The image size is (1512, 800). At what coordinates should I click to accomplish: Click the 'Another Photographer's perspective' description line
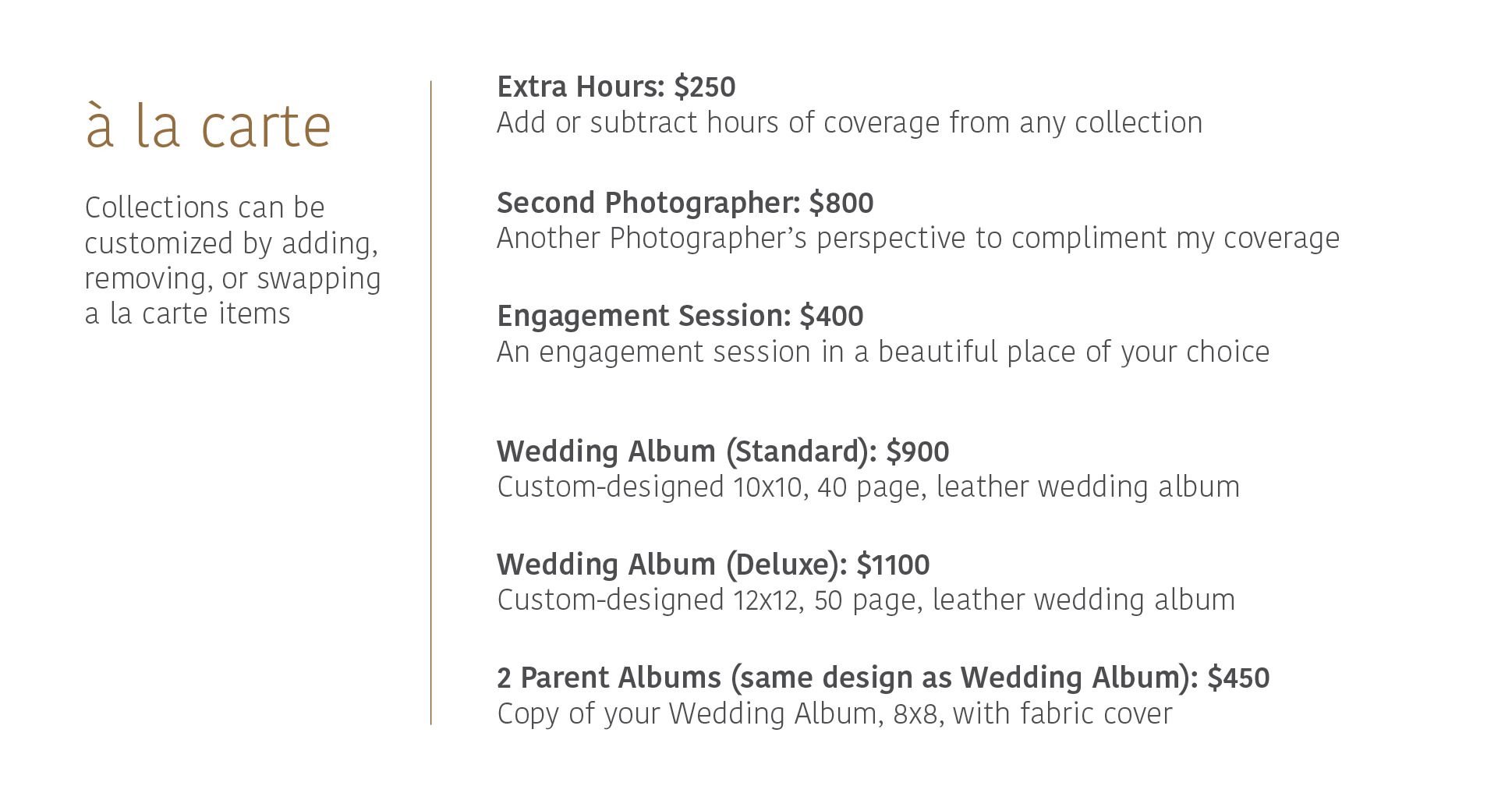pyautogui.click(x=918, y=238)
